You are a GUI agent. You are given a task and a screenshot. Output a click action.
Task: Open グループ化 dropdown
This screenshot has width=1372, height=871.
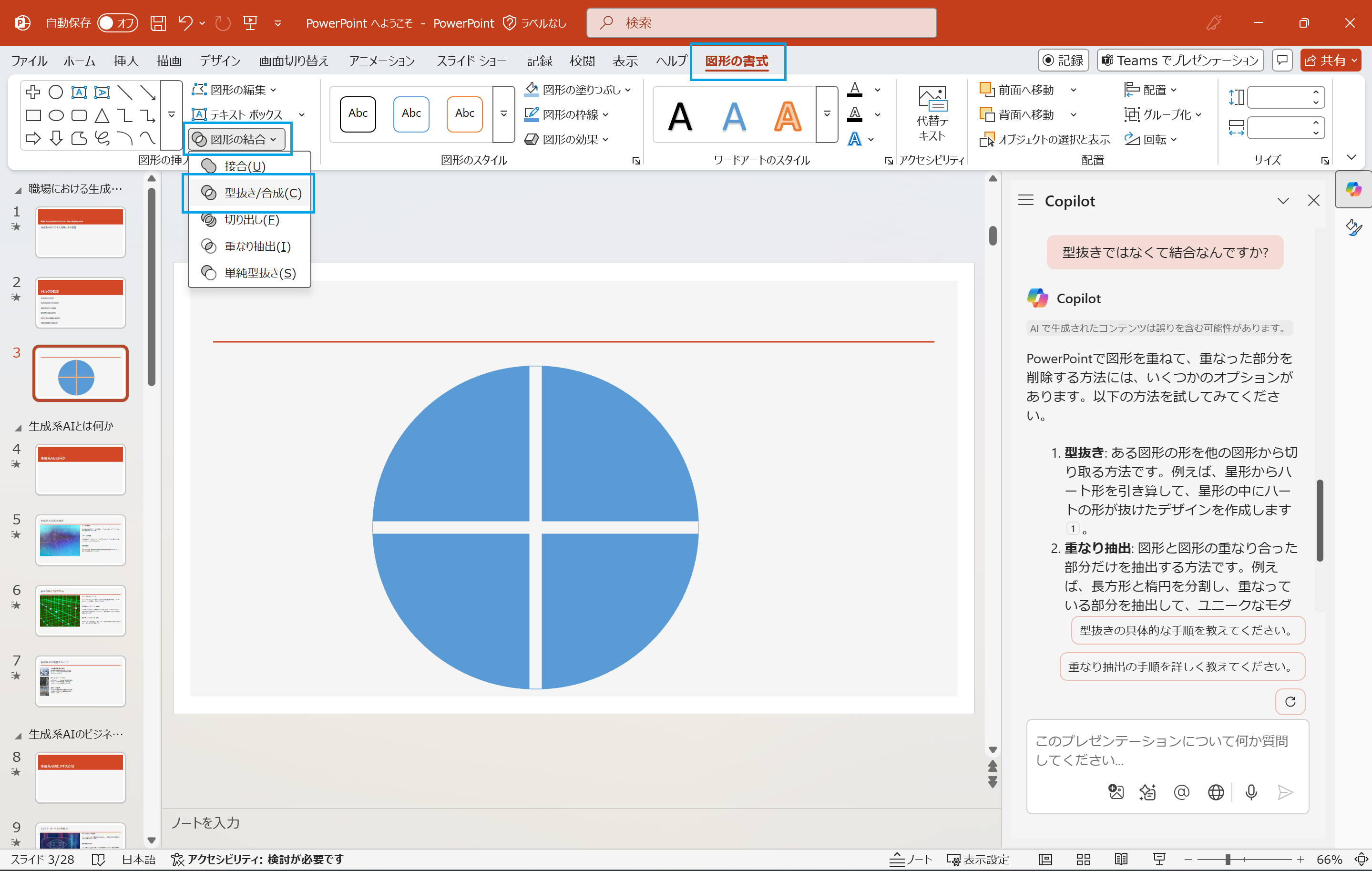tap(1162, 114)
